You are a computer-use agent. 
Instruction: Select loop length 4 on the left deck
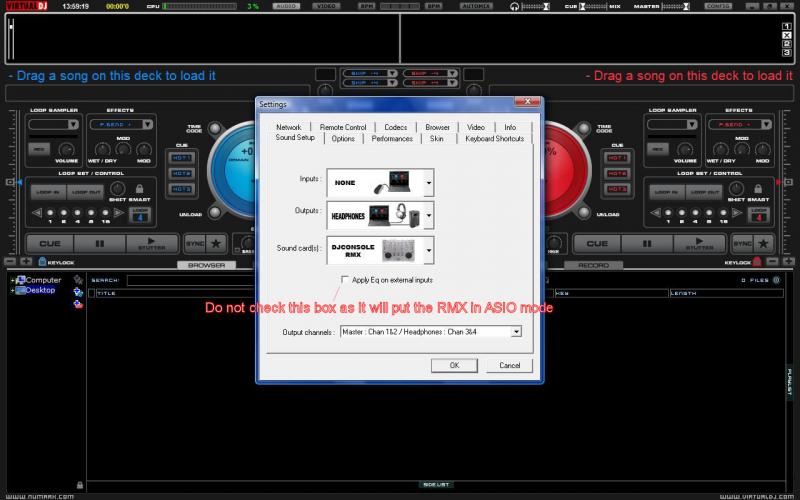78,213
